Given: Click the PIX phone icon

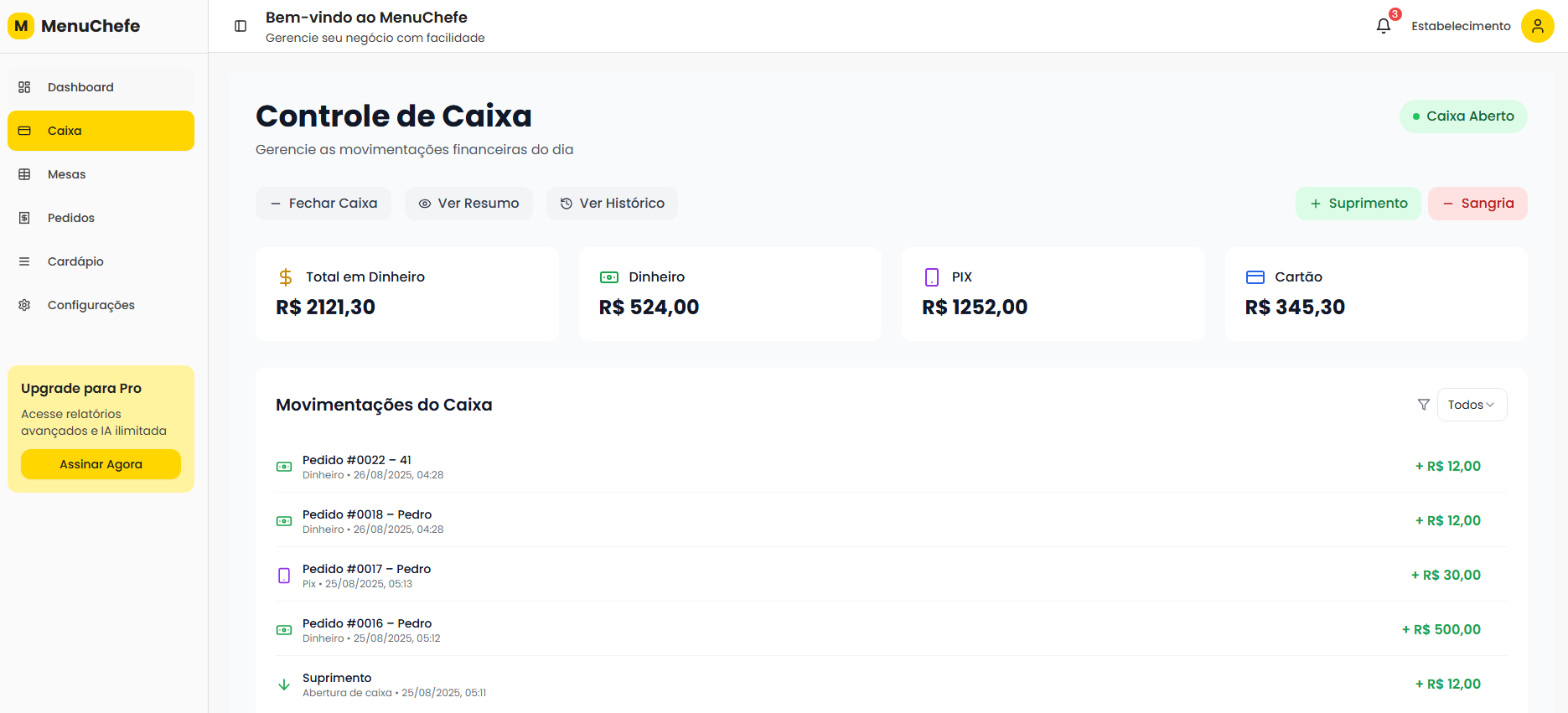Looking at the screenshot, I should [x=931, y=277].
